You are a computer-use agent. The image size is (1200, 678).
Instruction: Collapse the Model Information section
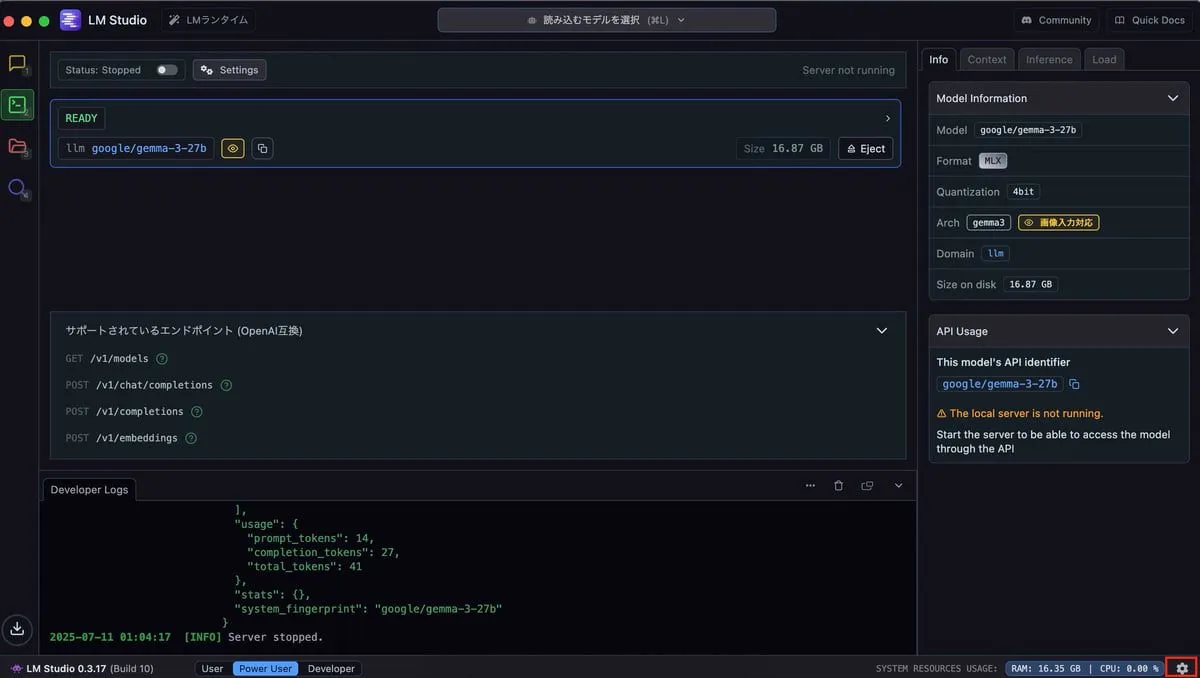pyautogui.click(x=1173, y=98)
